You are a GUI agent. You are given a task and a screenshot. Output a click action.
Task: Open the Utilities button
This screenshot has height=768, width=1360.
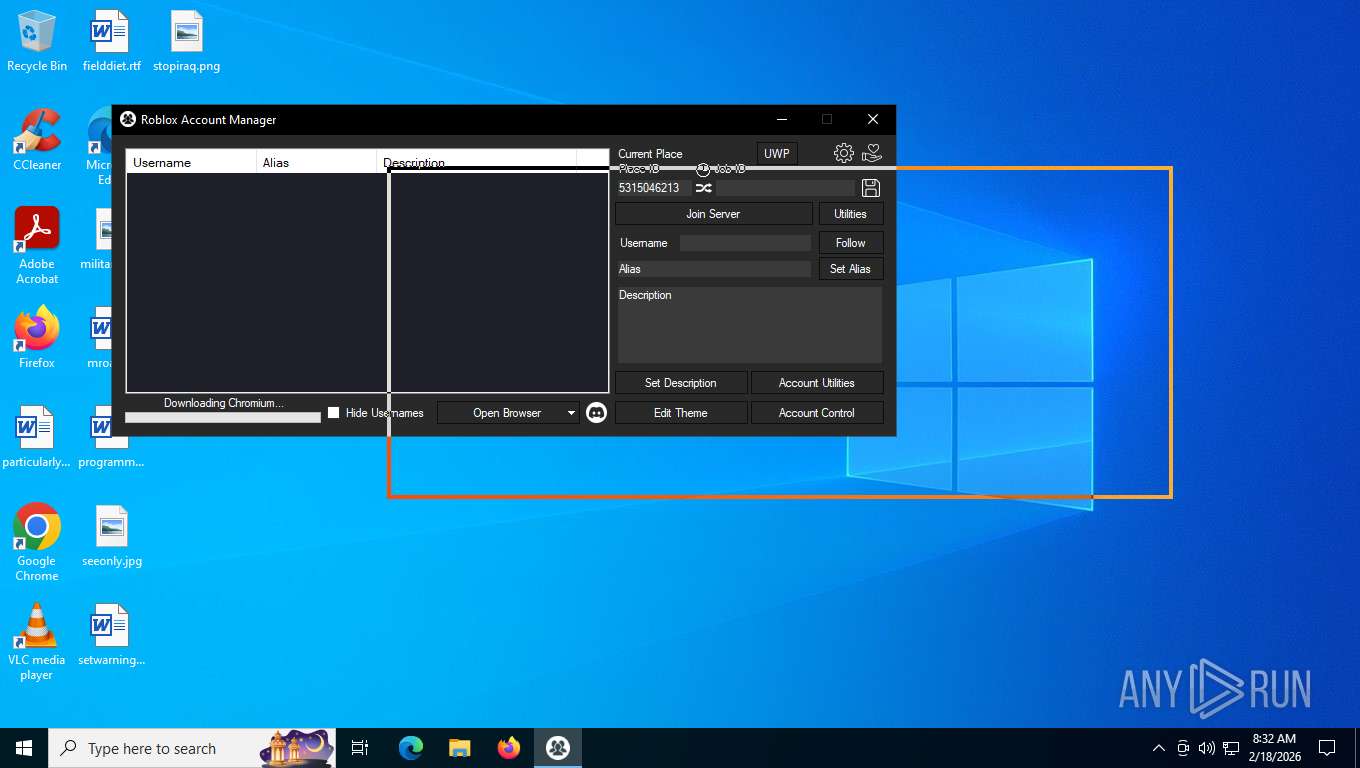(x=851, y=214)
